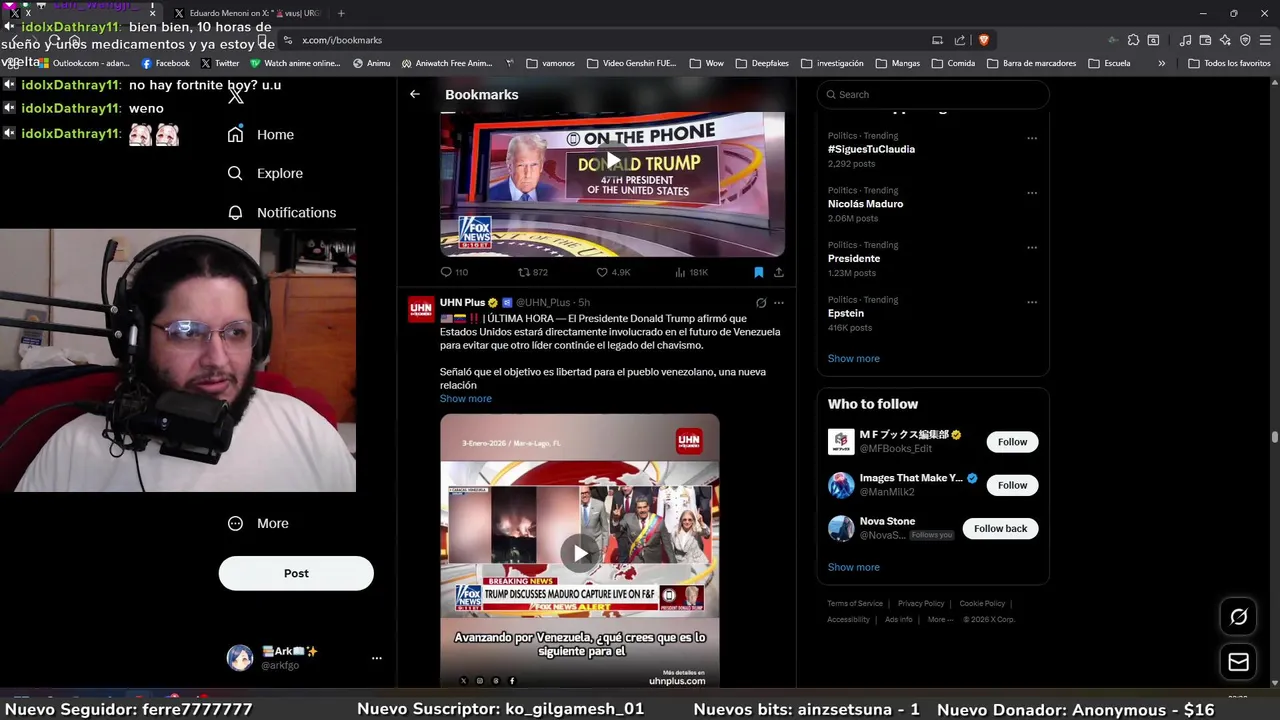Follow back Nova Stone
This screenshot has height=720, width=1280.
click(x=1000, y=528)
